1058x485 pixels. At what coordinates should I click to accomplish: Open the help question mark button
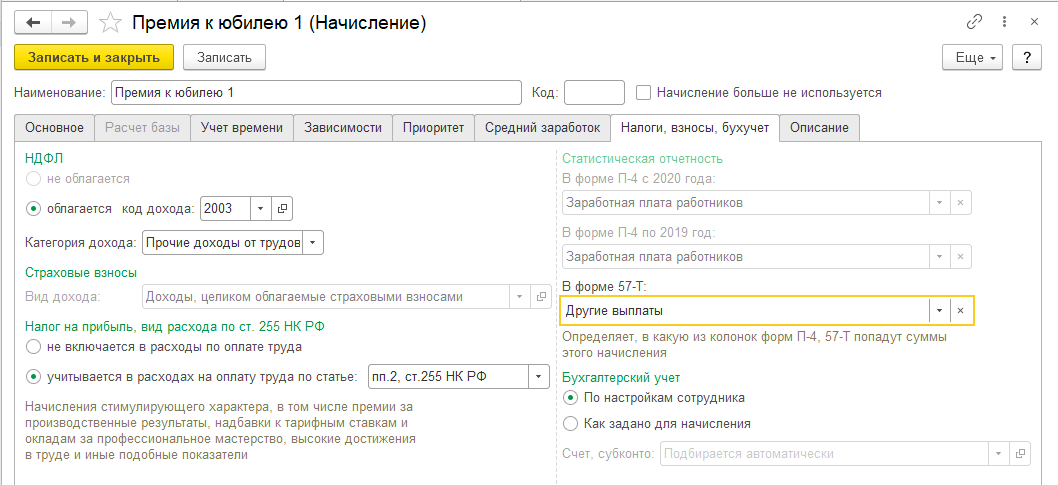click(1026, 58)
